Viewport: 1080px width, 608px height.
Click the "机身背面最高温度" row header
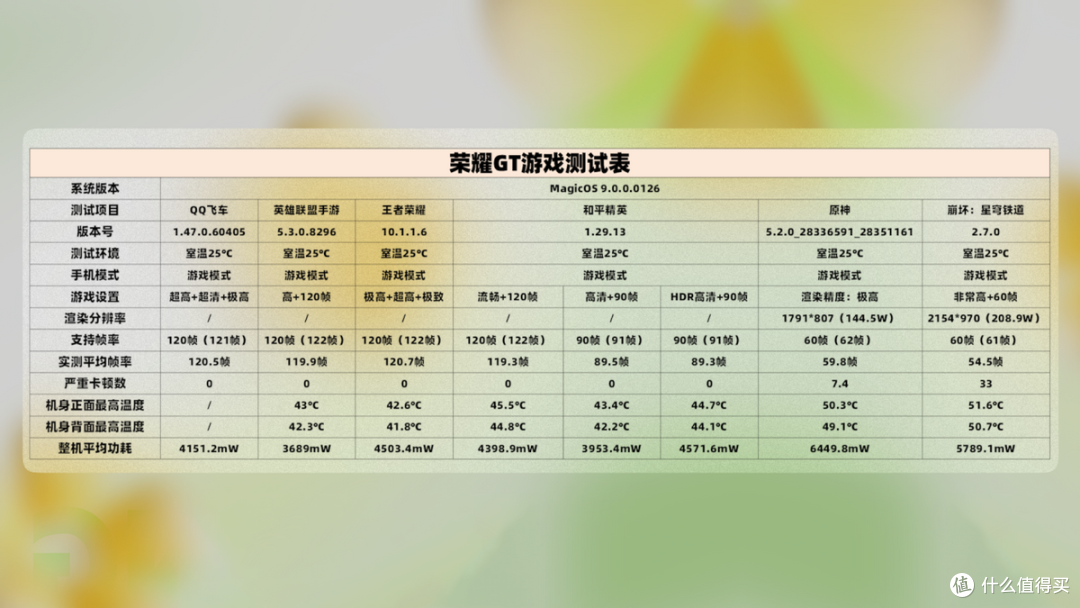coord(95,427)
